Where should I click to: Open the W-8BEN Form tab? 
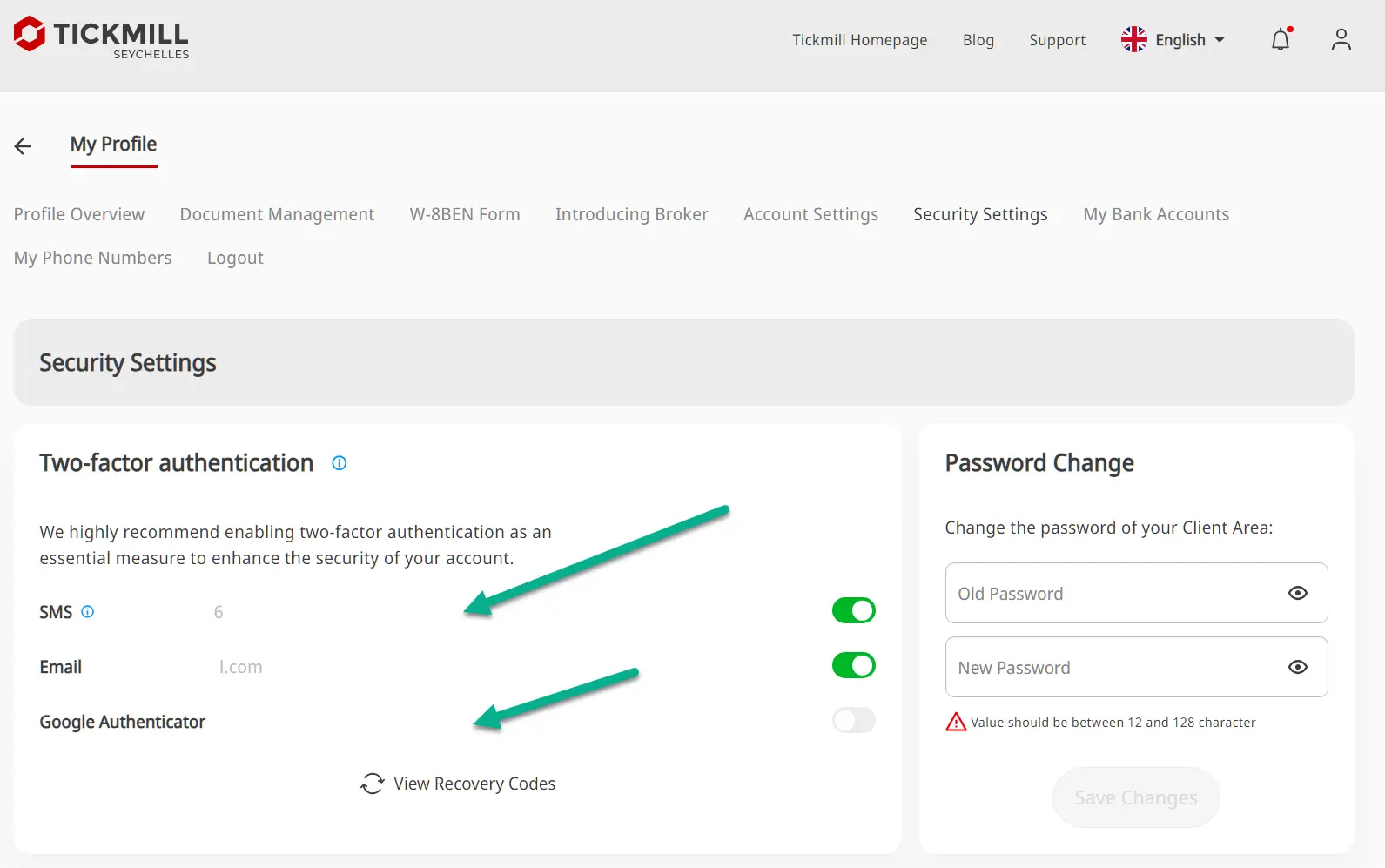click(465, 214)
